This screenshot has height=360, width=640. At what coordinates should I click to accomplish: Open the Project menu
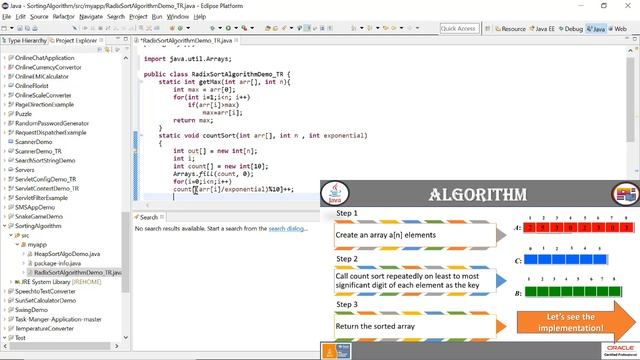[x=138, y=17]
